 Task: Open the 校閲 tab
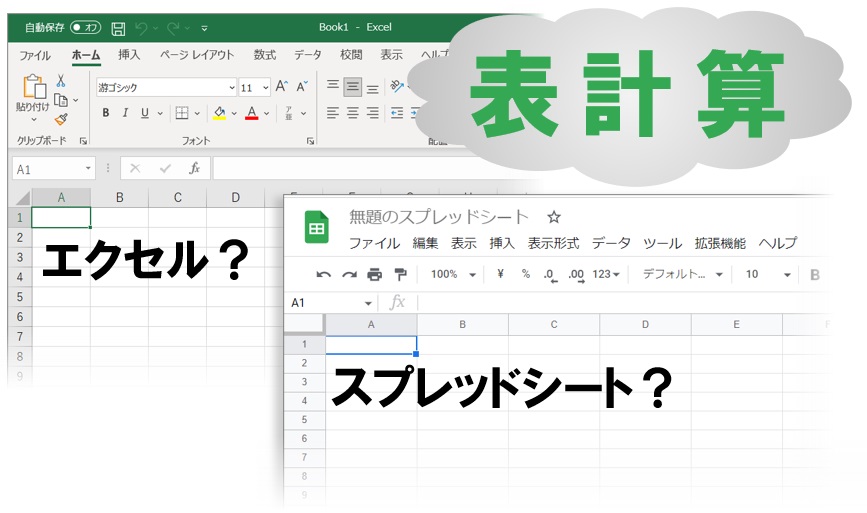[351, 55]
